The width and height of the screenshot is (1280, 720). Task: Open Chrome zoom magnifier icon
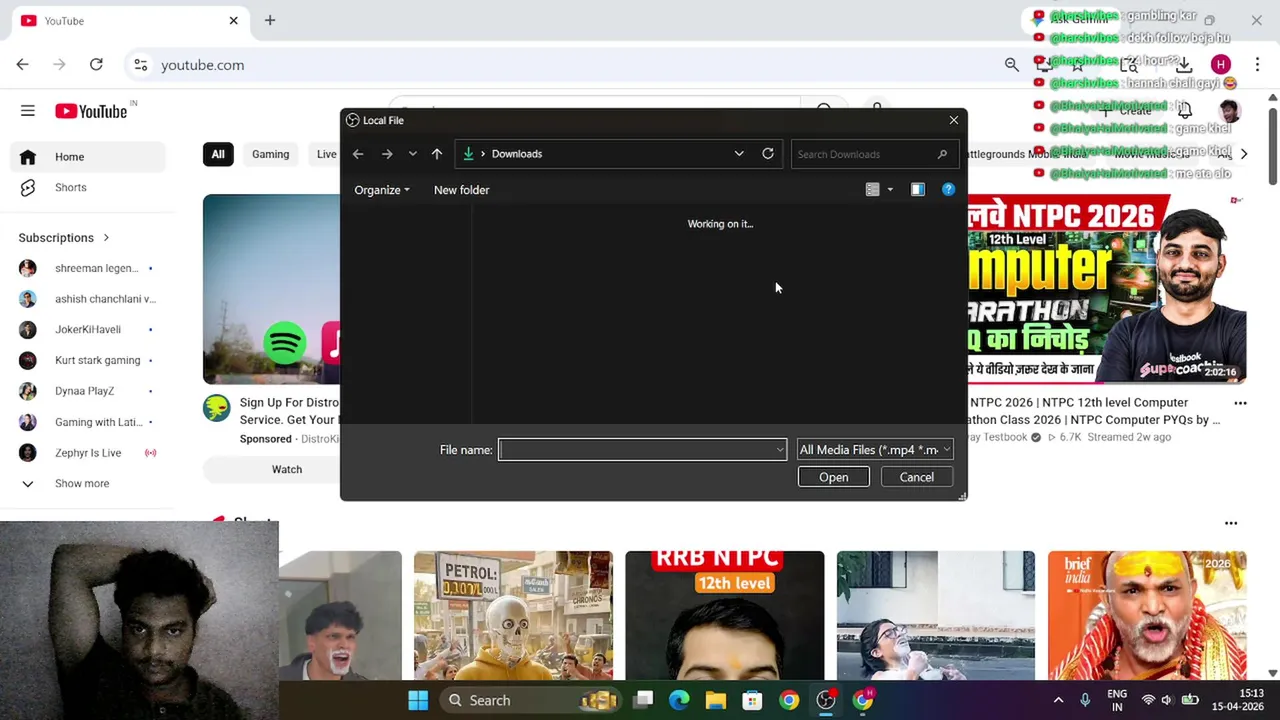tap(1012, 65)
